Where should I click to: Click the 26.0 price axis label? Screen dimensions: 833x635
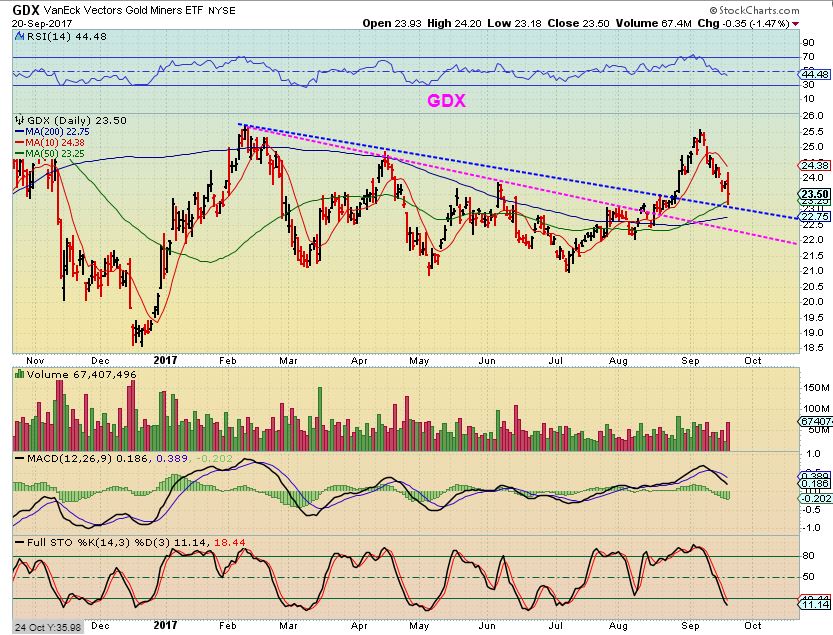coord(813,115)
